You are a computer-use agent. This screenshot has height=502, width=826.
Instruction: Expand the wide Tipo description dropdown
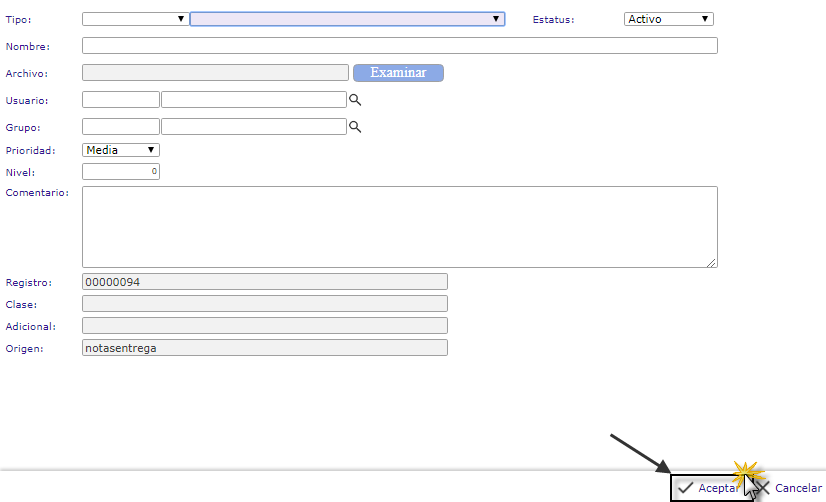coord(347,18)
